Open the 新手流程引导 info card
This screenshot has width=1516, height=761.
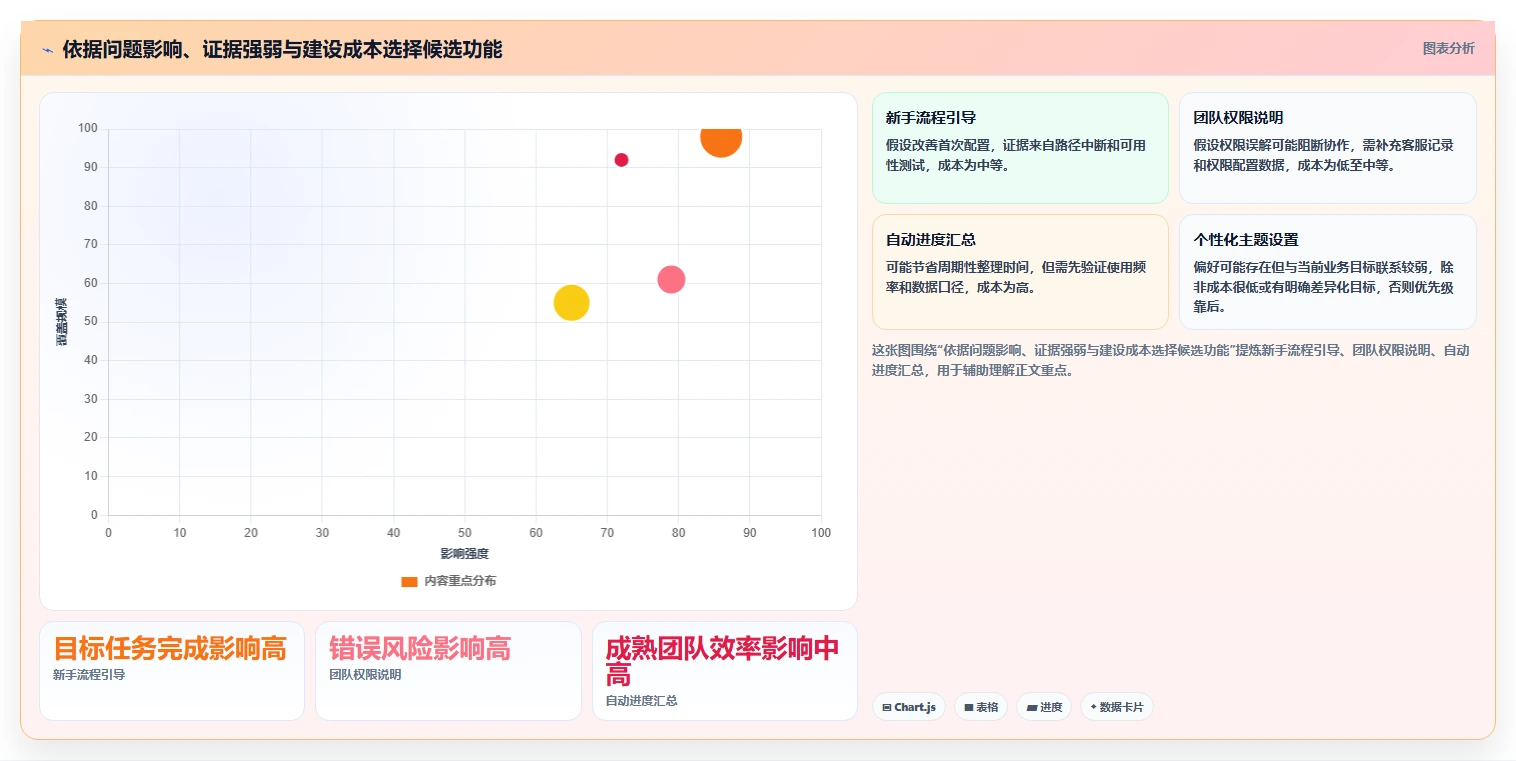click(1020, 148)
